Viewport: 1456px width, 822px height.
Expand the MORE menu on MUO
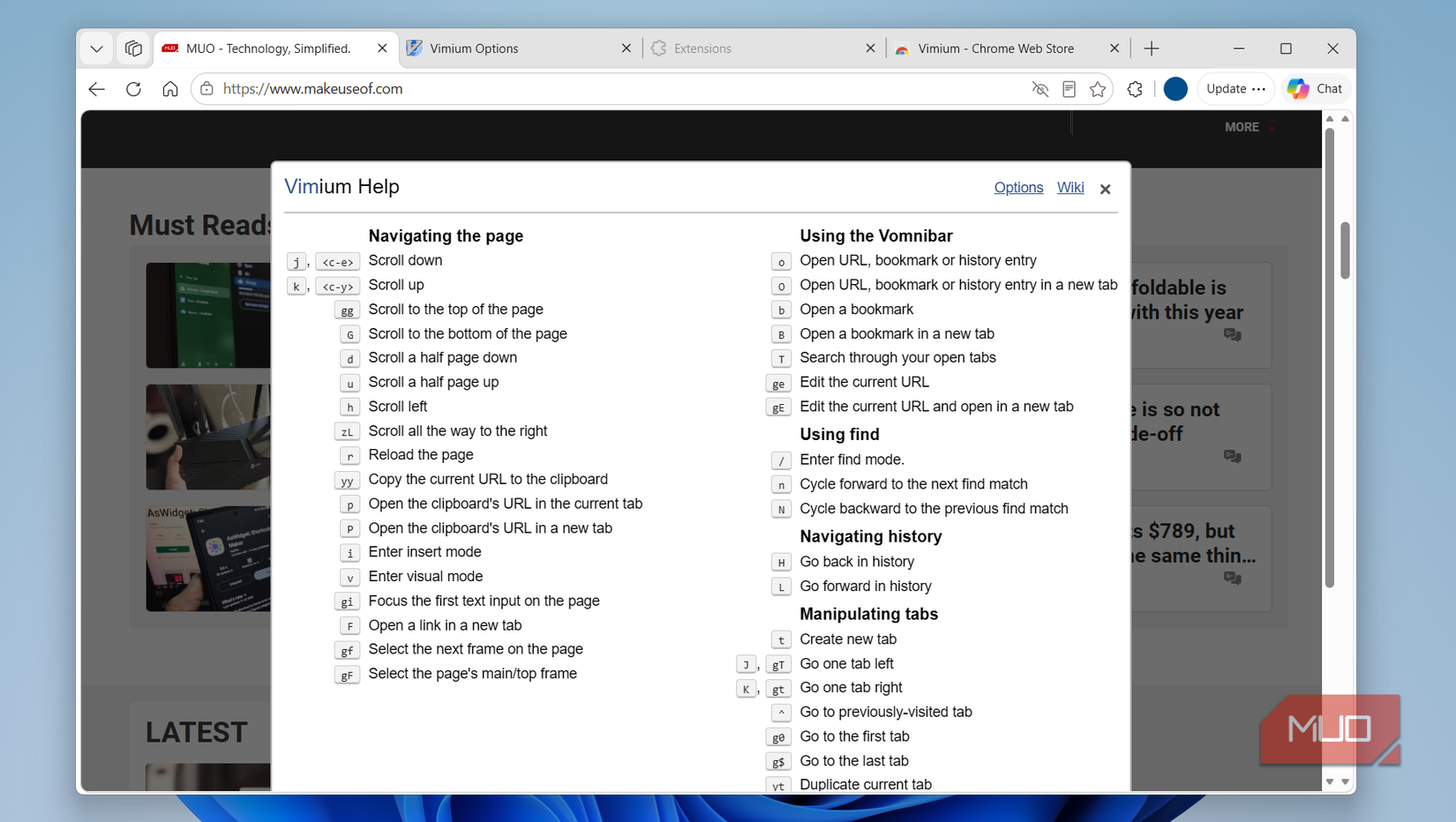[1250, 127]
